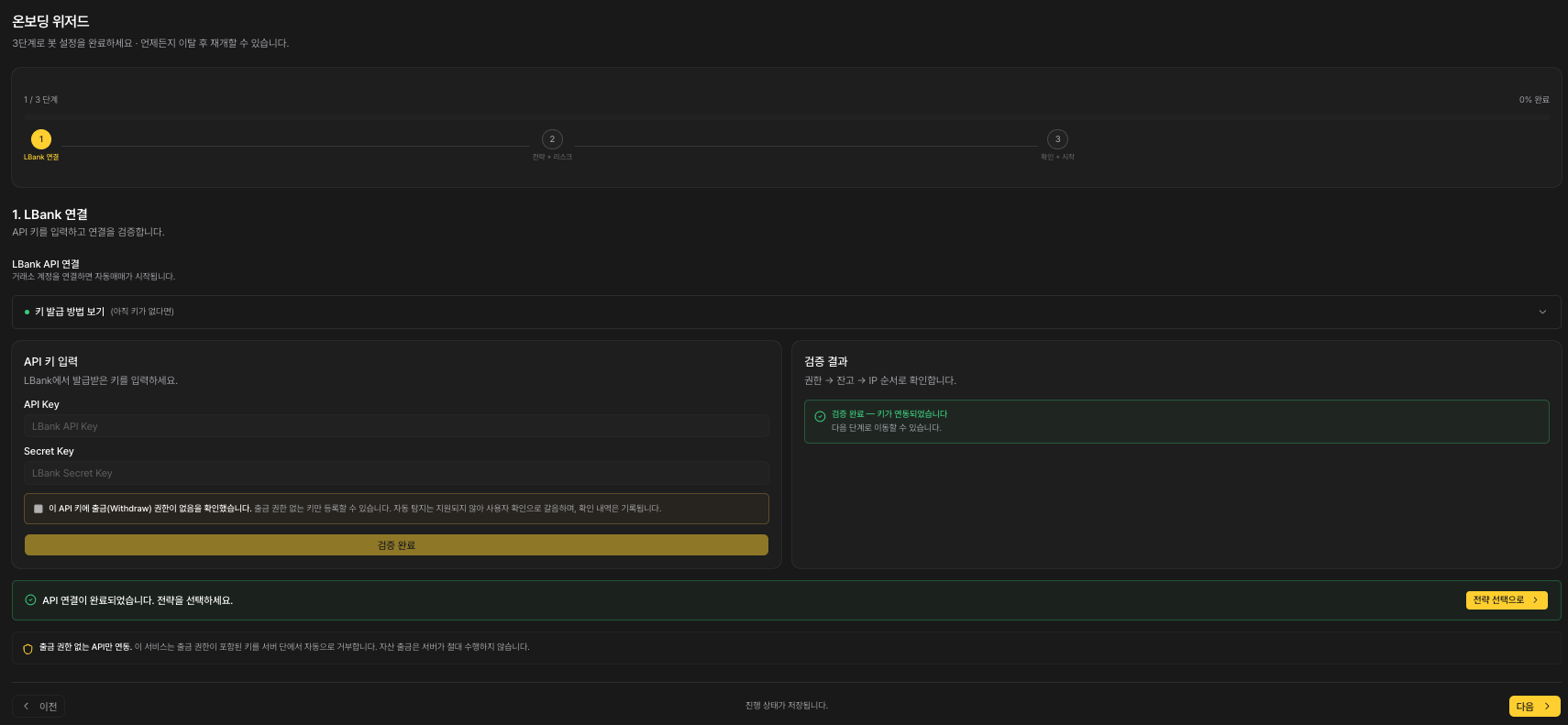Click the 검증 완료 button
This screenshot has width=1568, height=725.
(396, 545)
